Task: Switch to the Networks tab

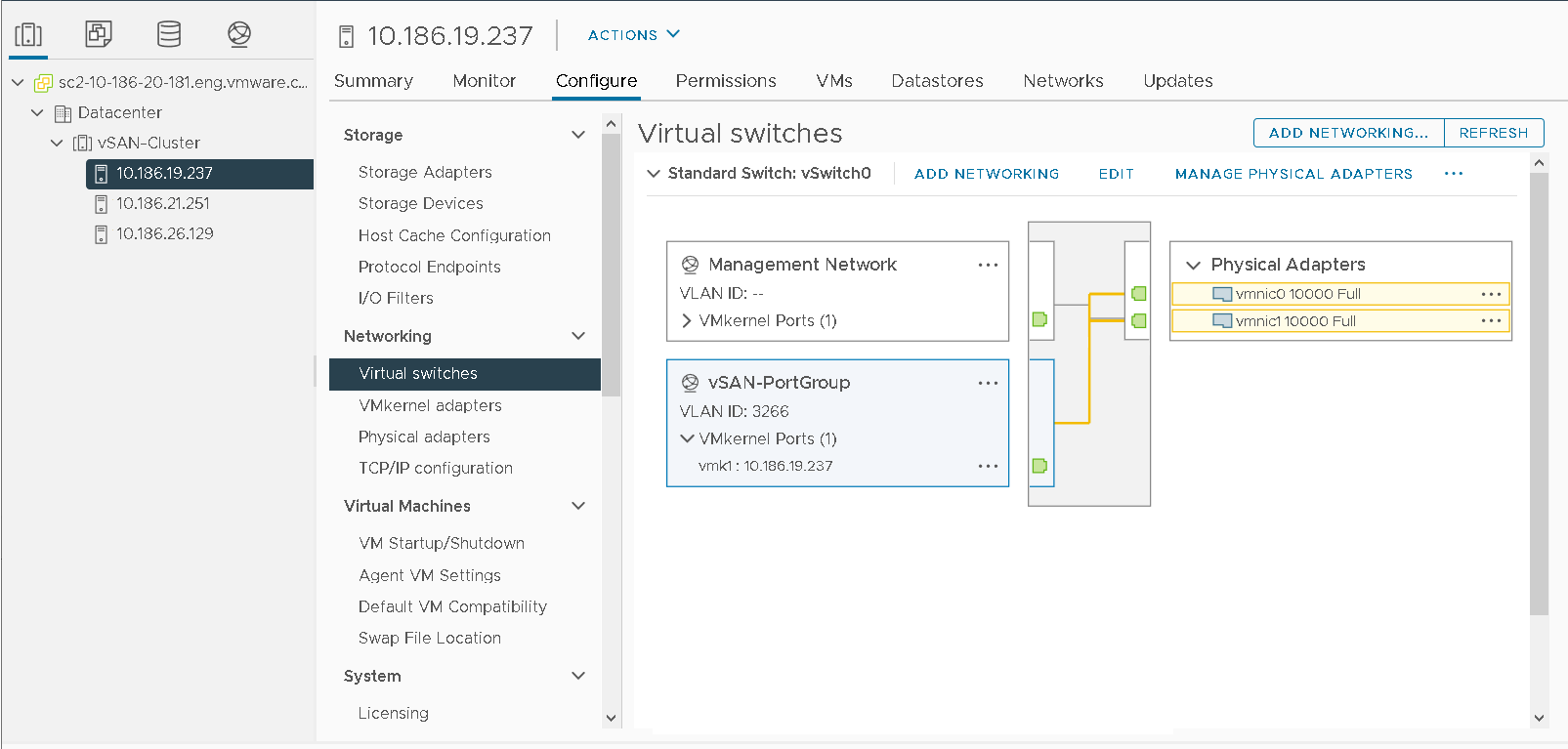Action: point(1064,81)
